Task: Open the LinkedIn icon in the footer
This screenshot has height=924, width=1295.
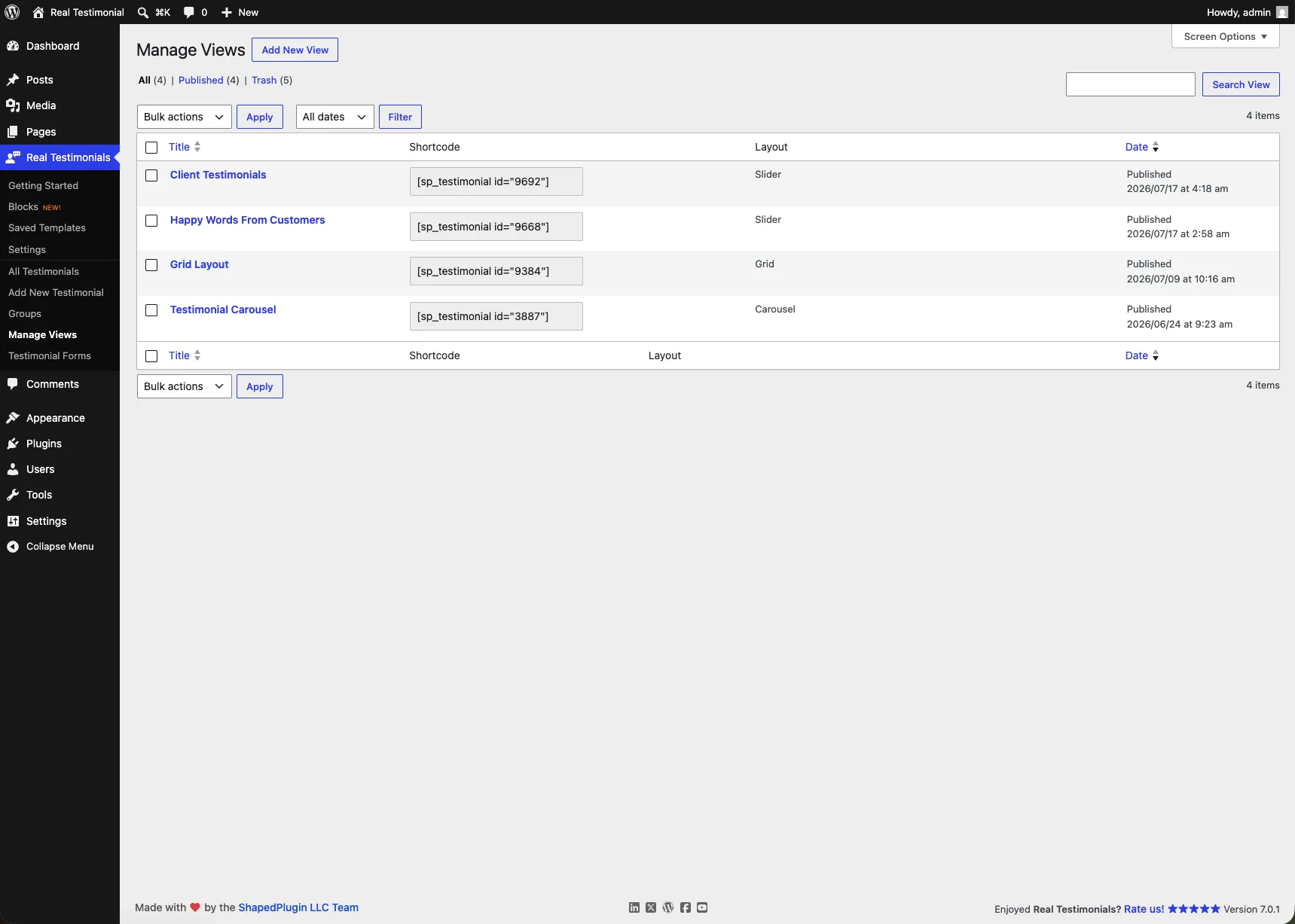Action: [634, 907]
